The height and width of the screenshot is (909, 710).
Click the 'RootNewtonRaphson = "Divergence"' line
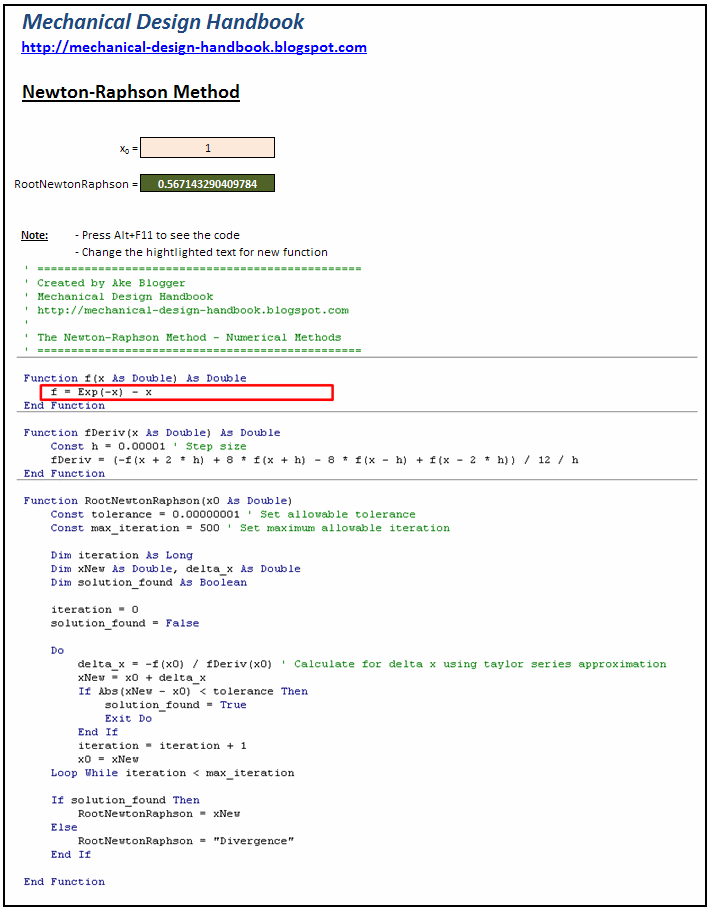point(186,841)
